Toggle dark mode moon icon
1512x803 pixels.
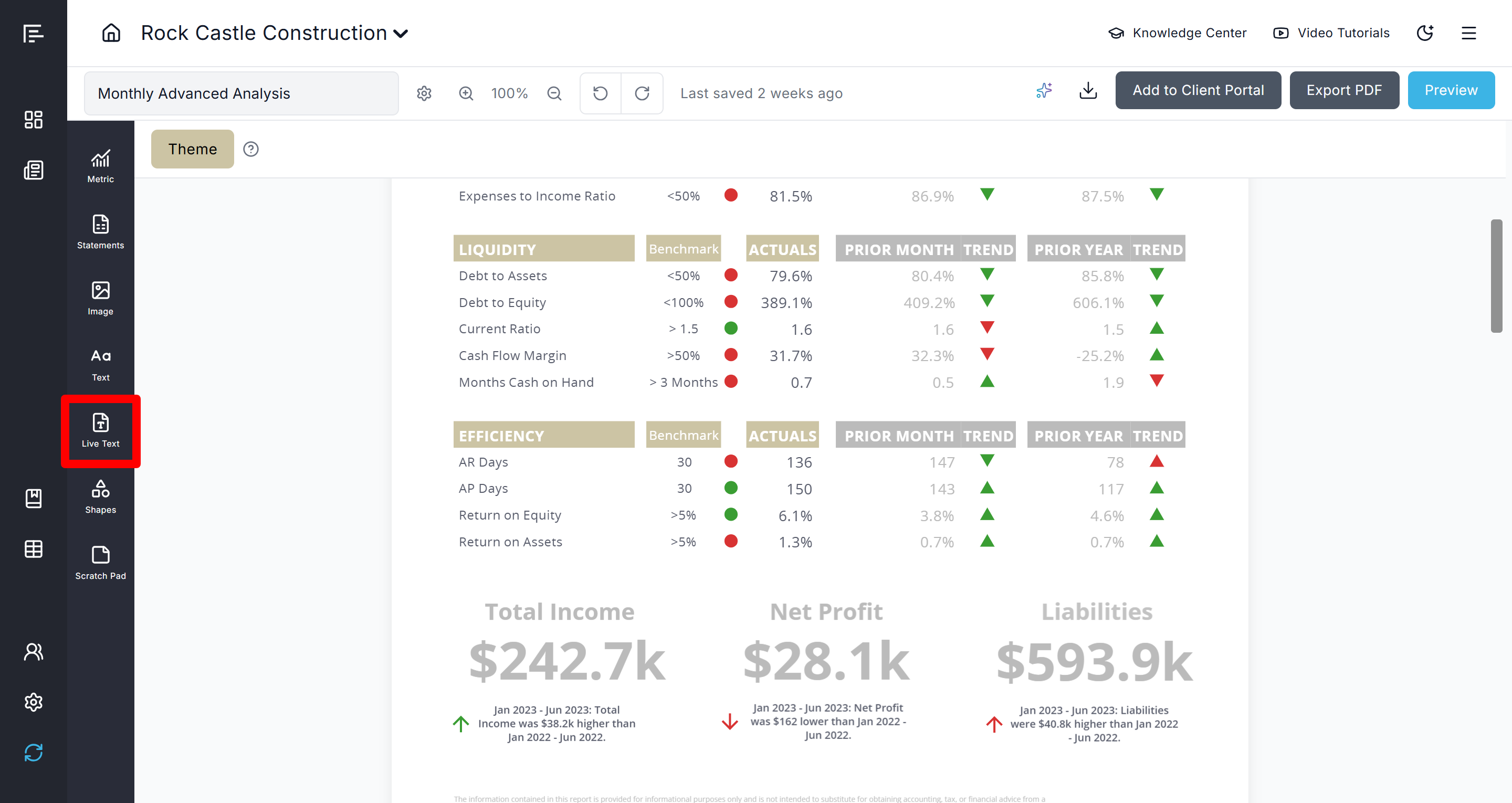(1424, 33)
